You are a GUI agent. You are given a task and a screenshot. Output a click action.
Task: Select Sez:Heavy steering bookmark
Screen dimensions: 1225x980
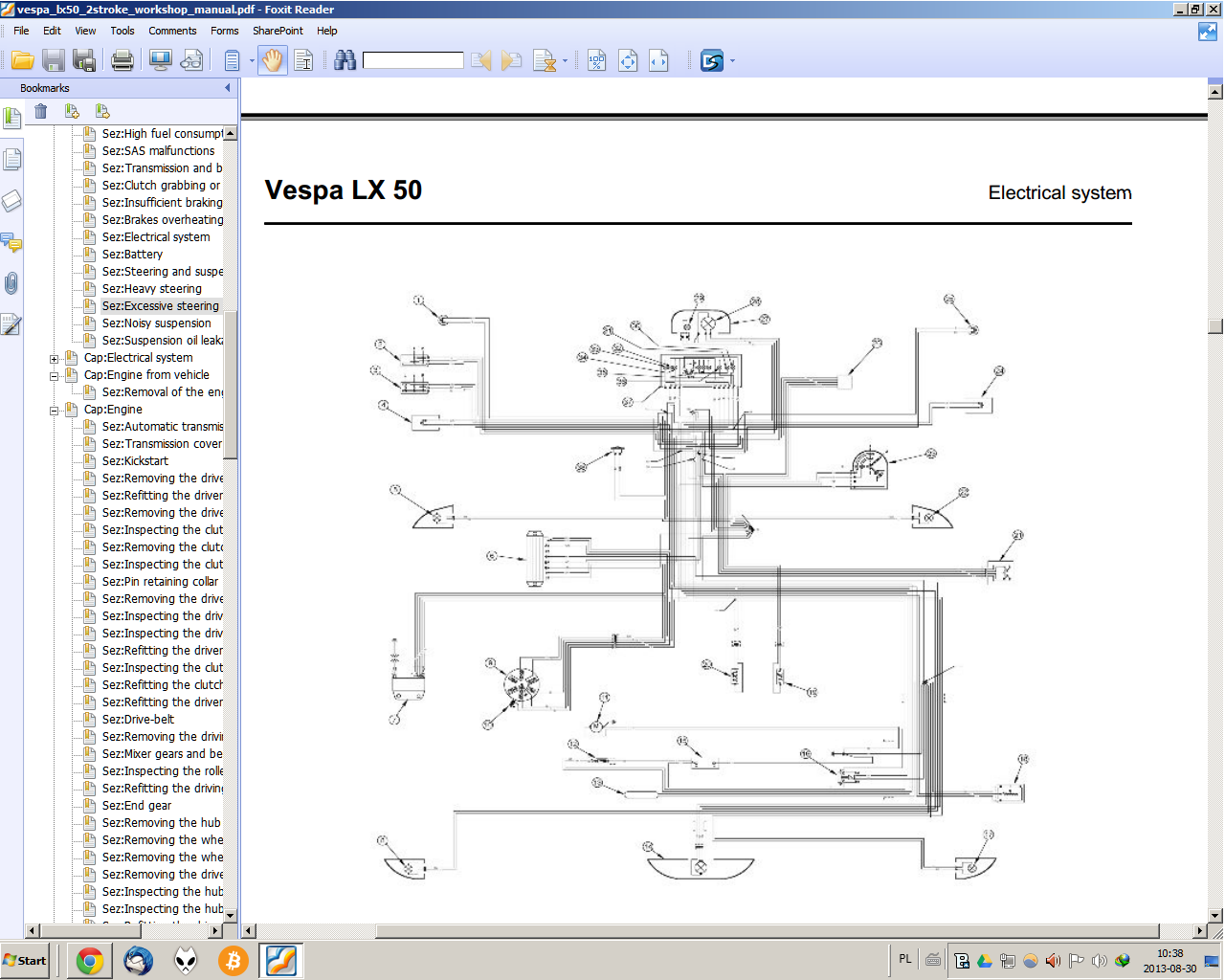coord(152,289)
